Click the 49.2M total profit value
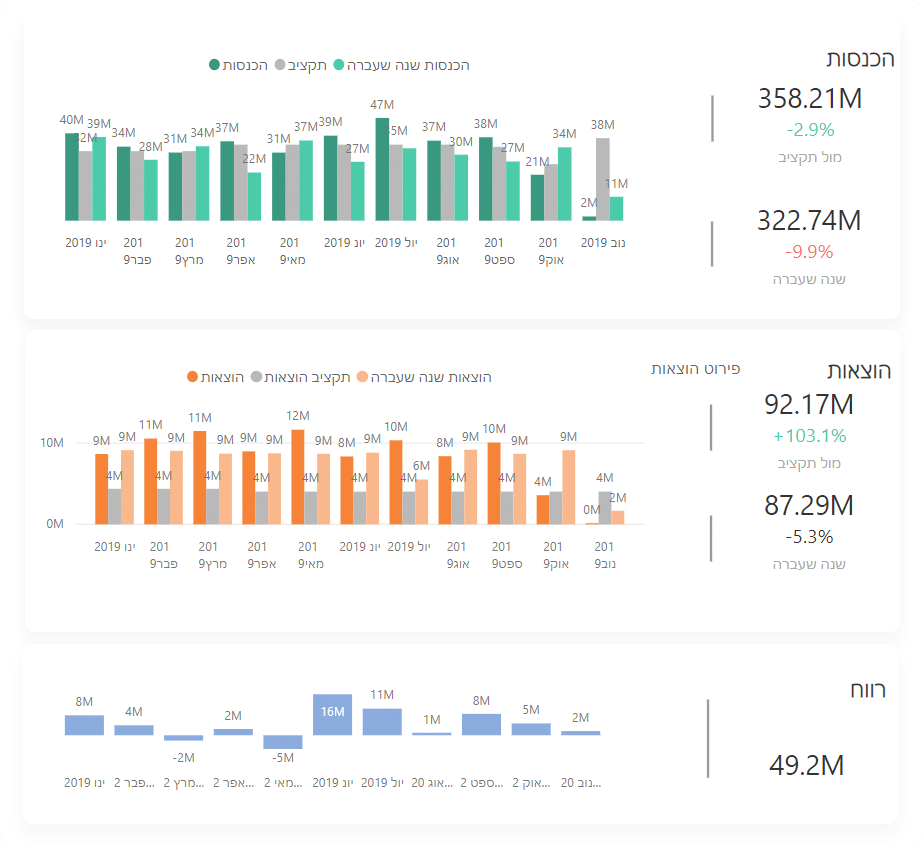 [806, 766]
